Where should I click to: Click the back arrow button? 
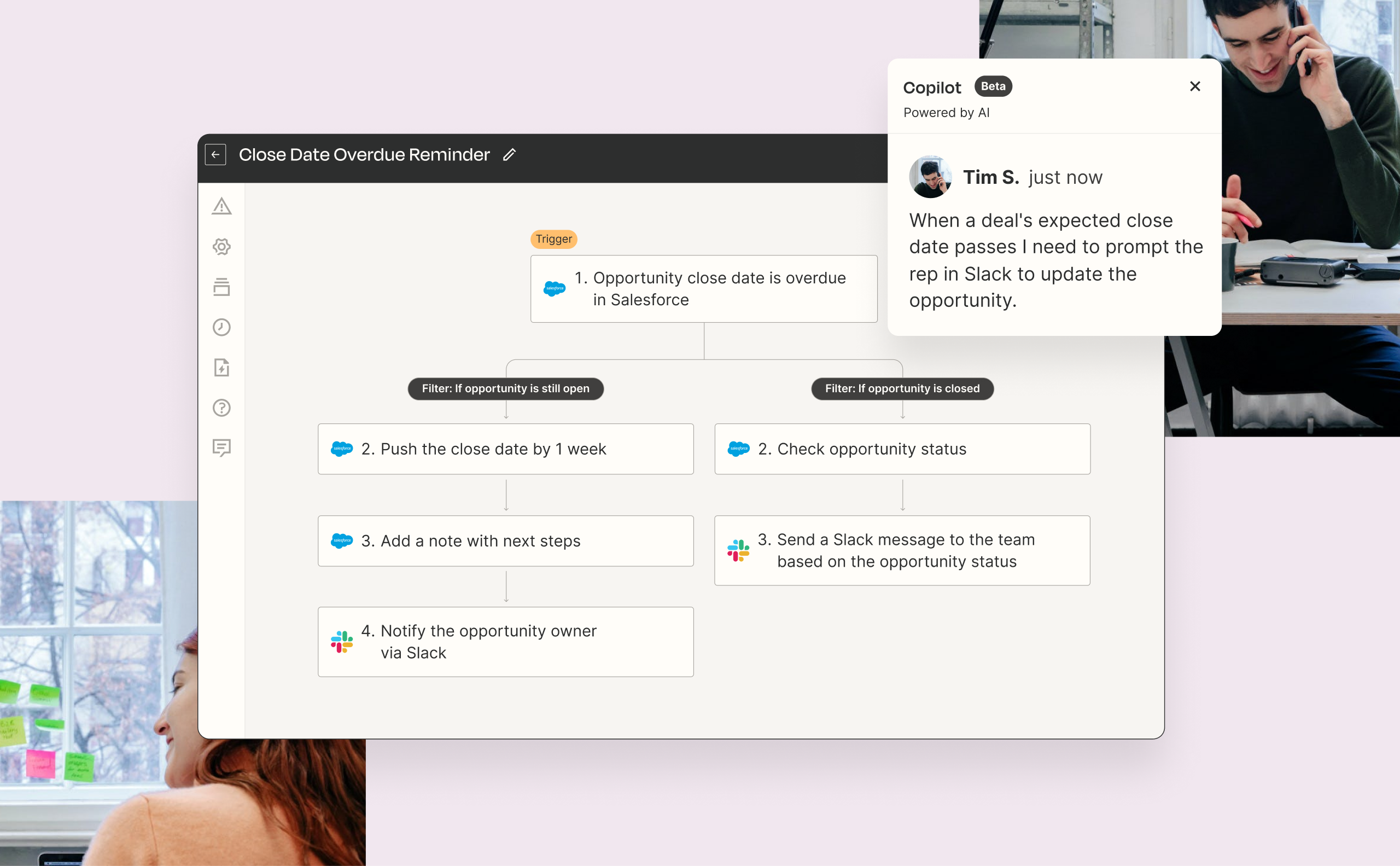(215, 155)
